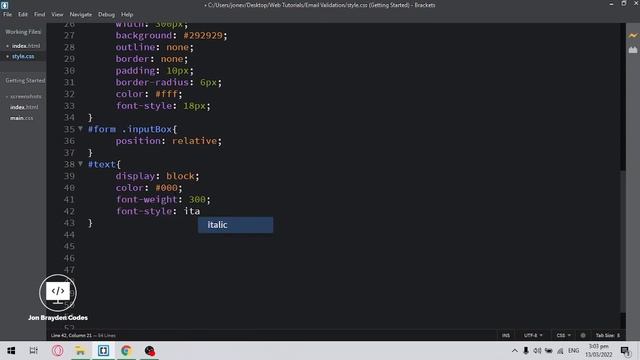Click the Brackets app icon in title bar
This screenshot has height=360, width=640.
pos(4,5)
